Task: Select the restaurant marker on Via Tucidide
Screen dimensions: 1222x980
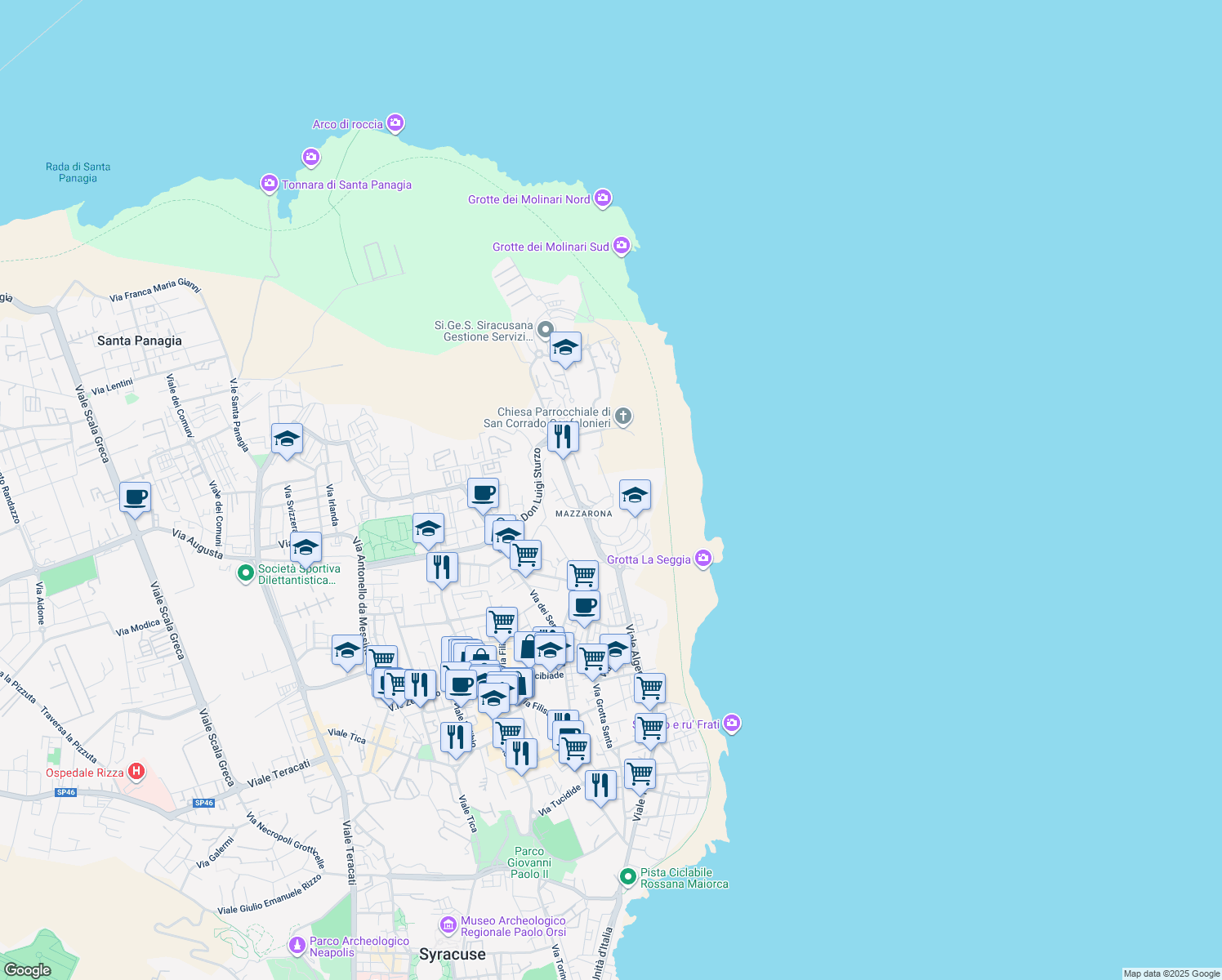Action: pos(601,784)
